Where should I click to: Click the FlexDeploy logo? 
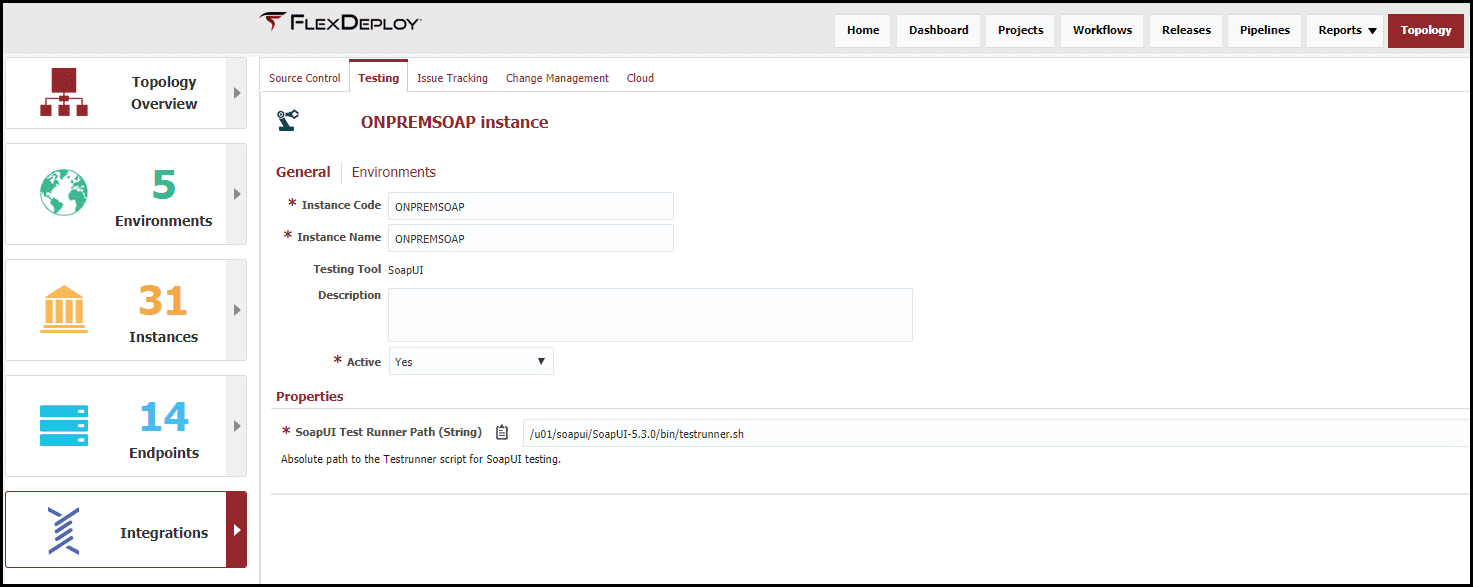[340, 22]
